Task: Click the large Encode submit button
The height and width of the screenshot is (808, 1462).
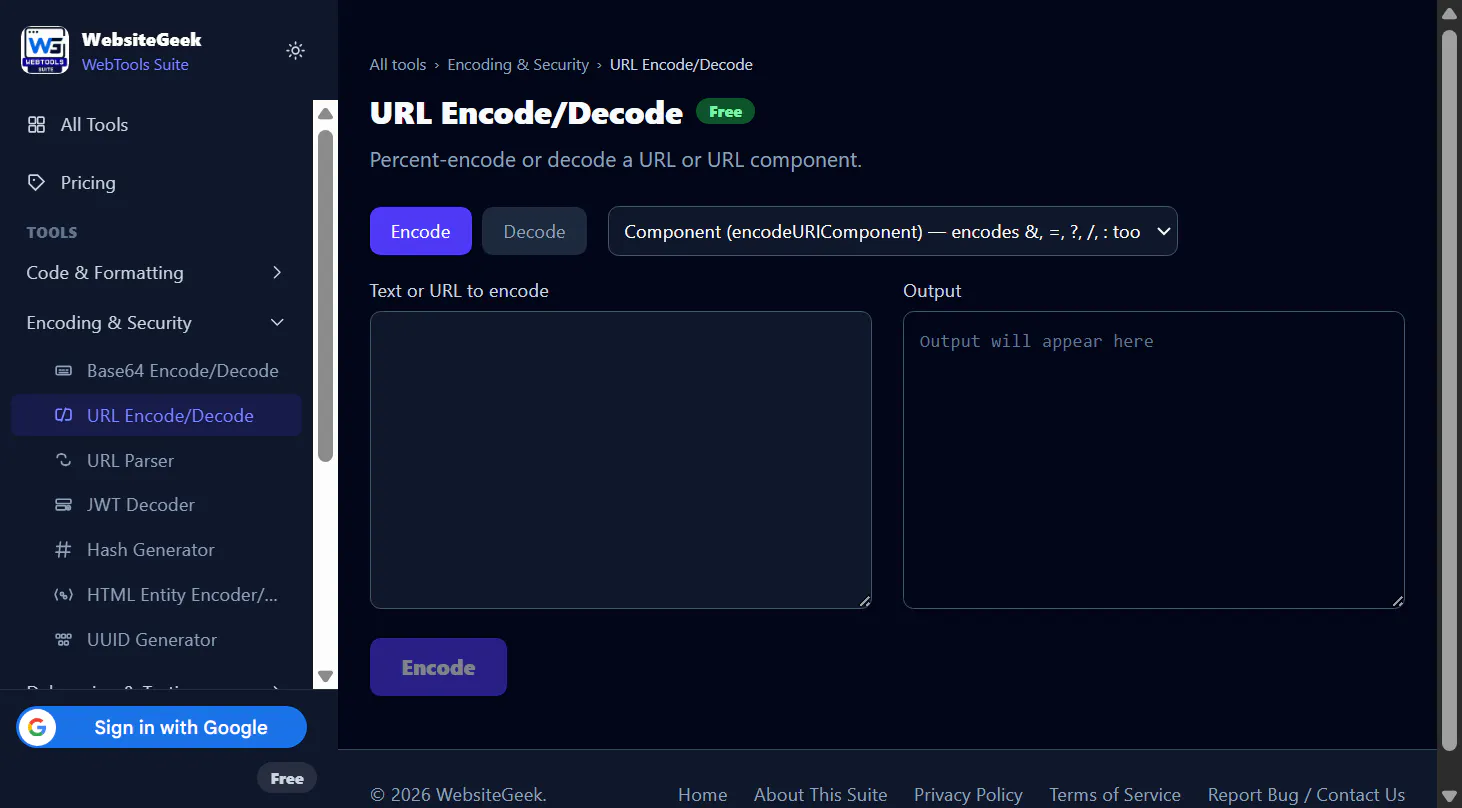Action: [438, 667]
